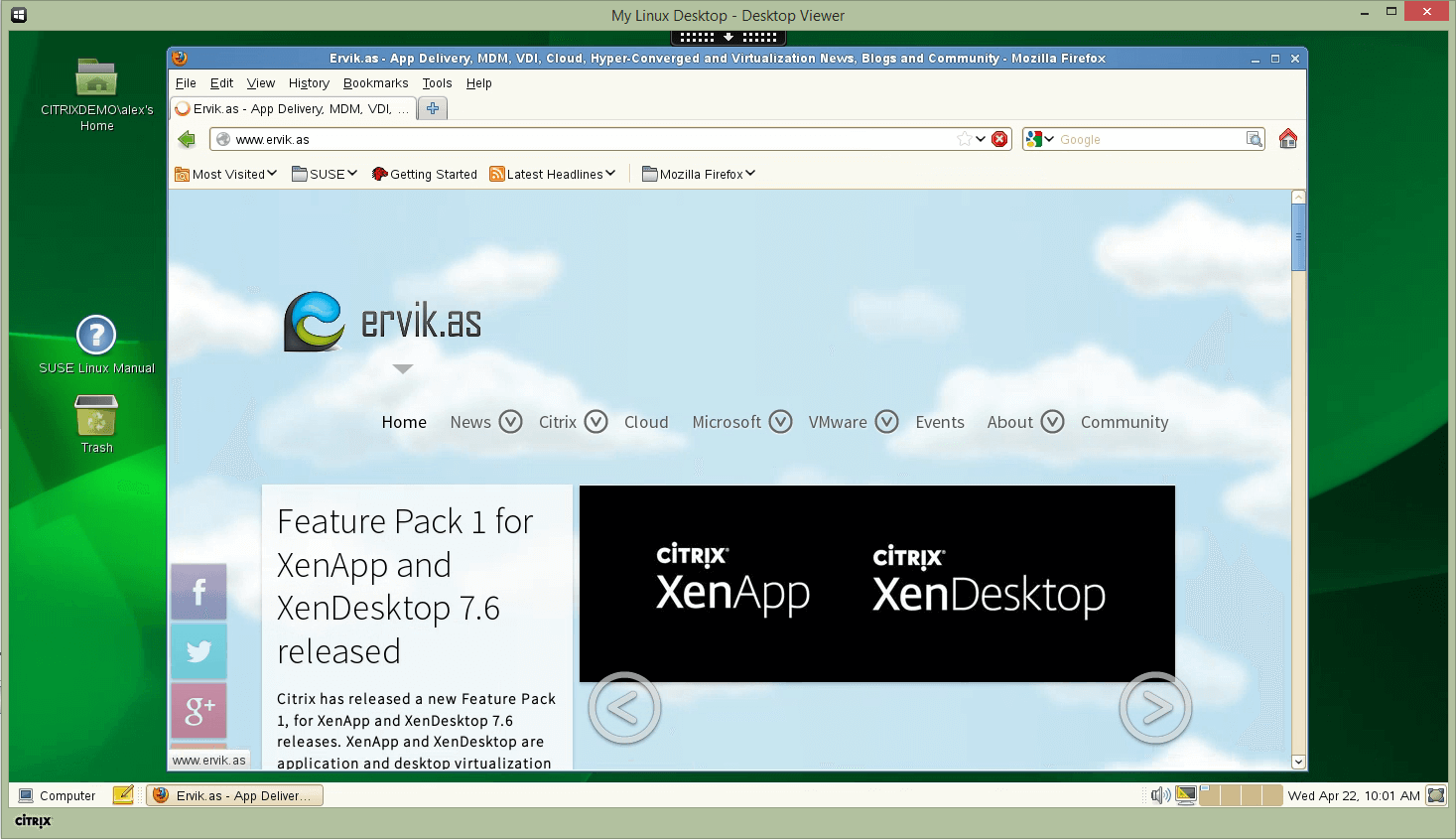Image resolution: width=1456 pixels, height=839 pixels.
Task: Expand the Microsoft submenu chevron
Action: coord(781,422)
